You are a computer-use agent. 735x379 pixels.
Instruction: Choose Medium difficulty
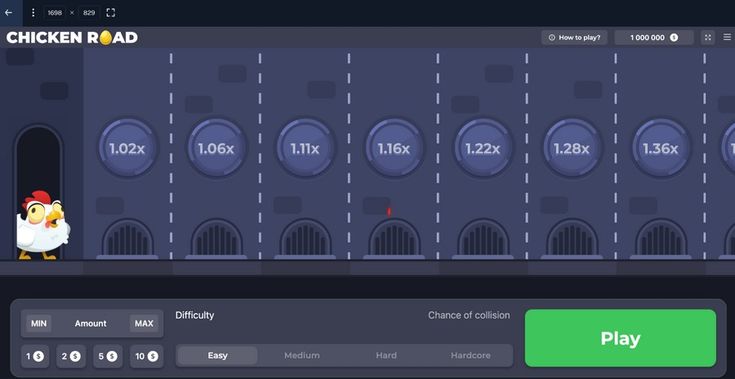[x=302, y=356]
